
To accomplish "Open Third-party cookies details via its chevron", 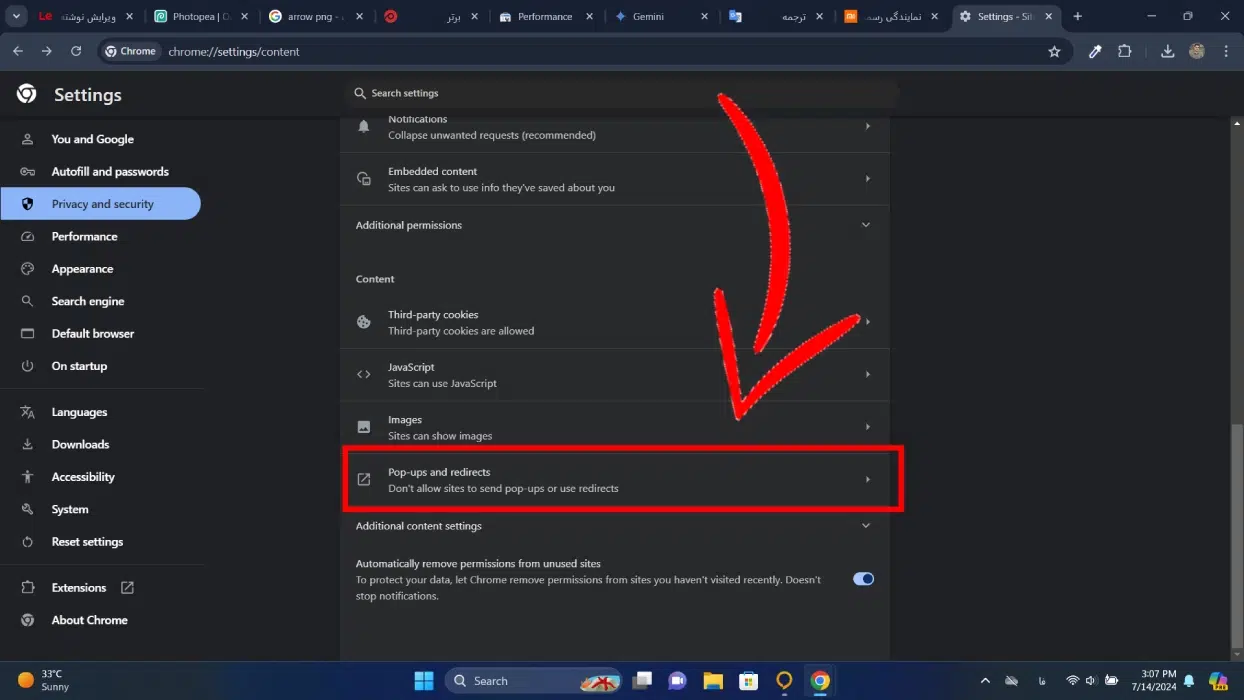I will point(866,322).
